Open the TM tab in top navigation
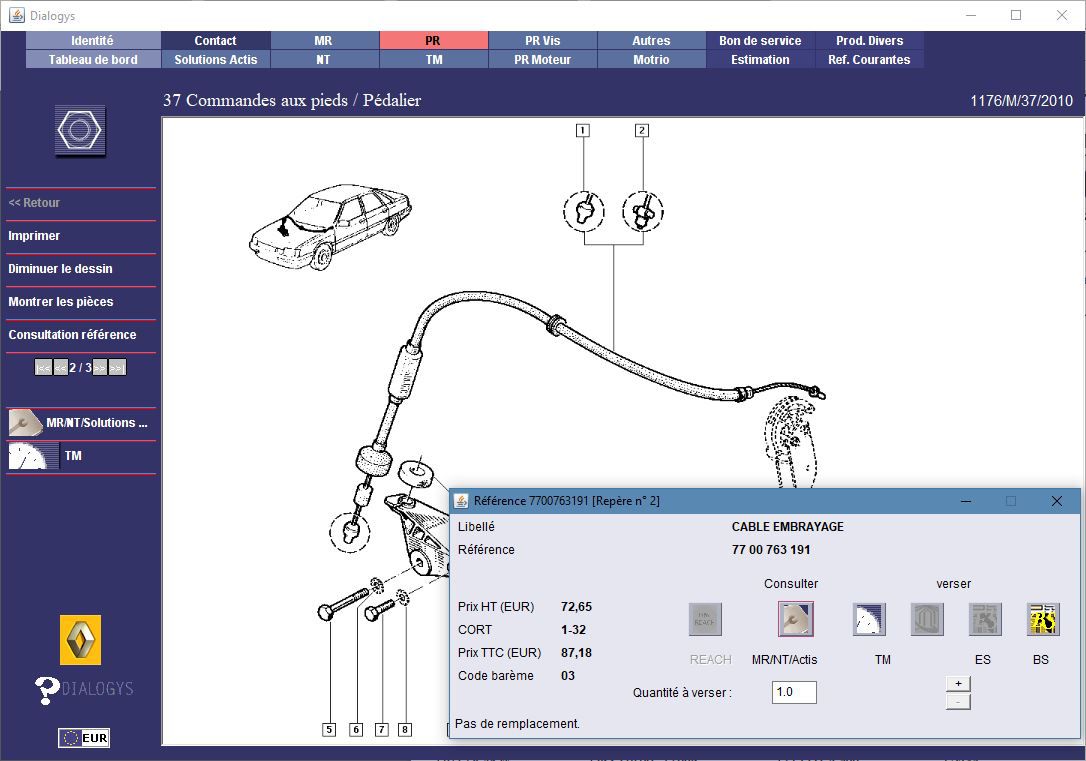 point(434,60)
